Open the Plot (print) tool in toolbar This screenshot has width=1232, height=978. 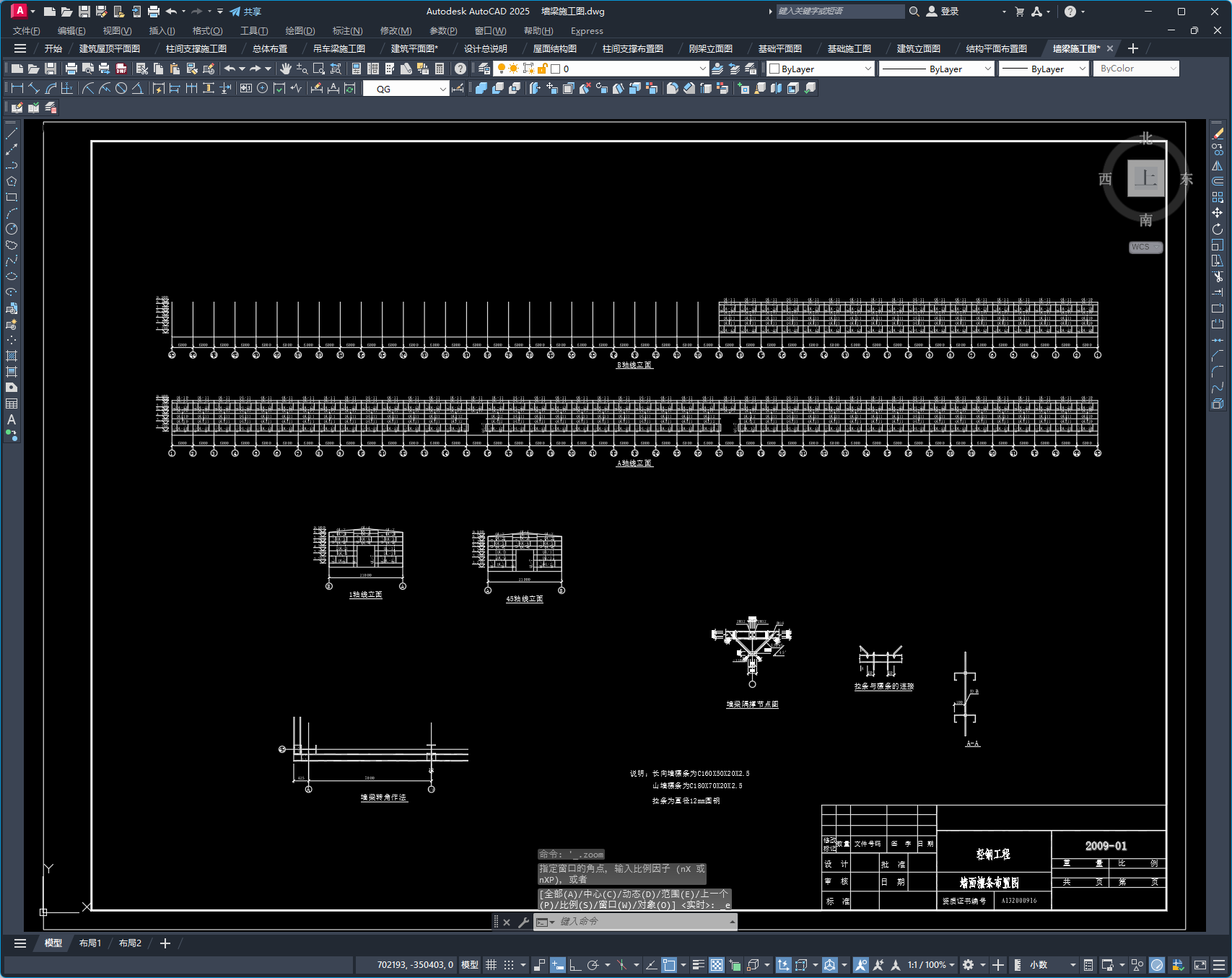[x=71, y=69]
